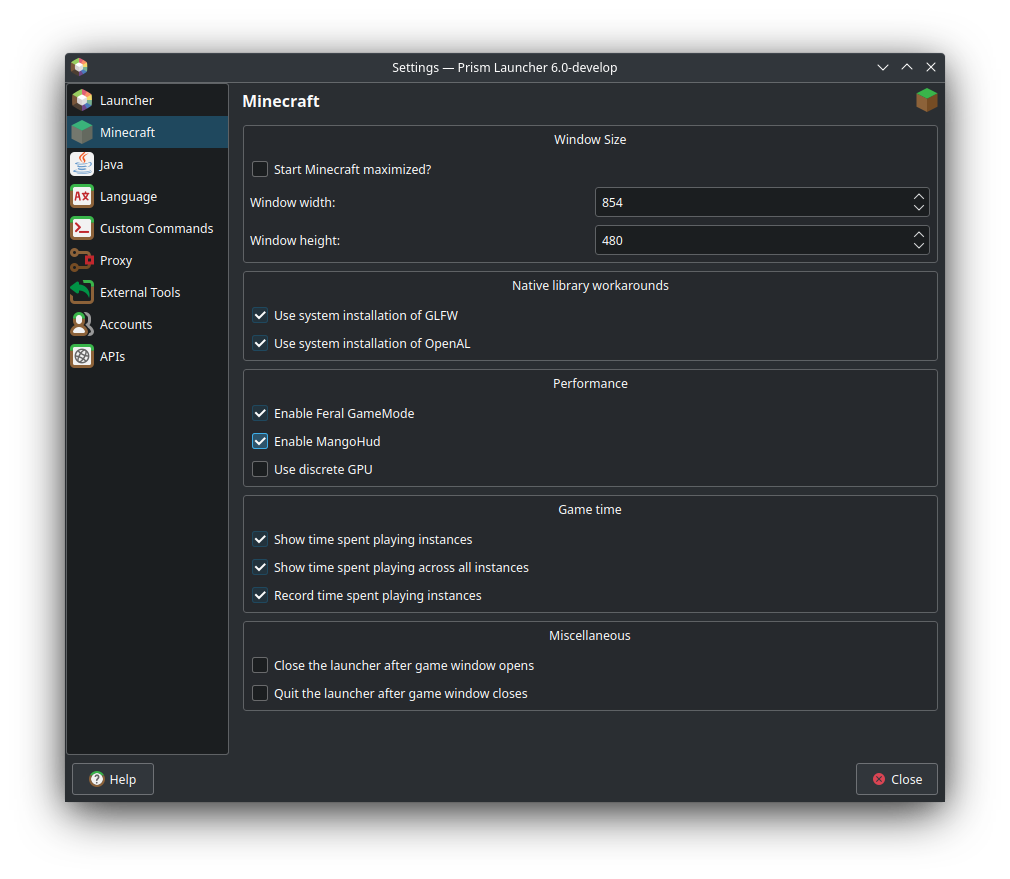Screen dimensions: 1010x879
Task: Maximize the Settings window
Action: [x=906, y=67]
